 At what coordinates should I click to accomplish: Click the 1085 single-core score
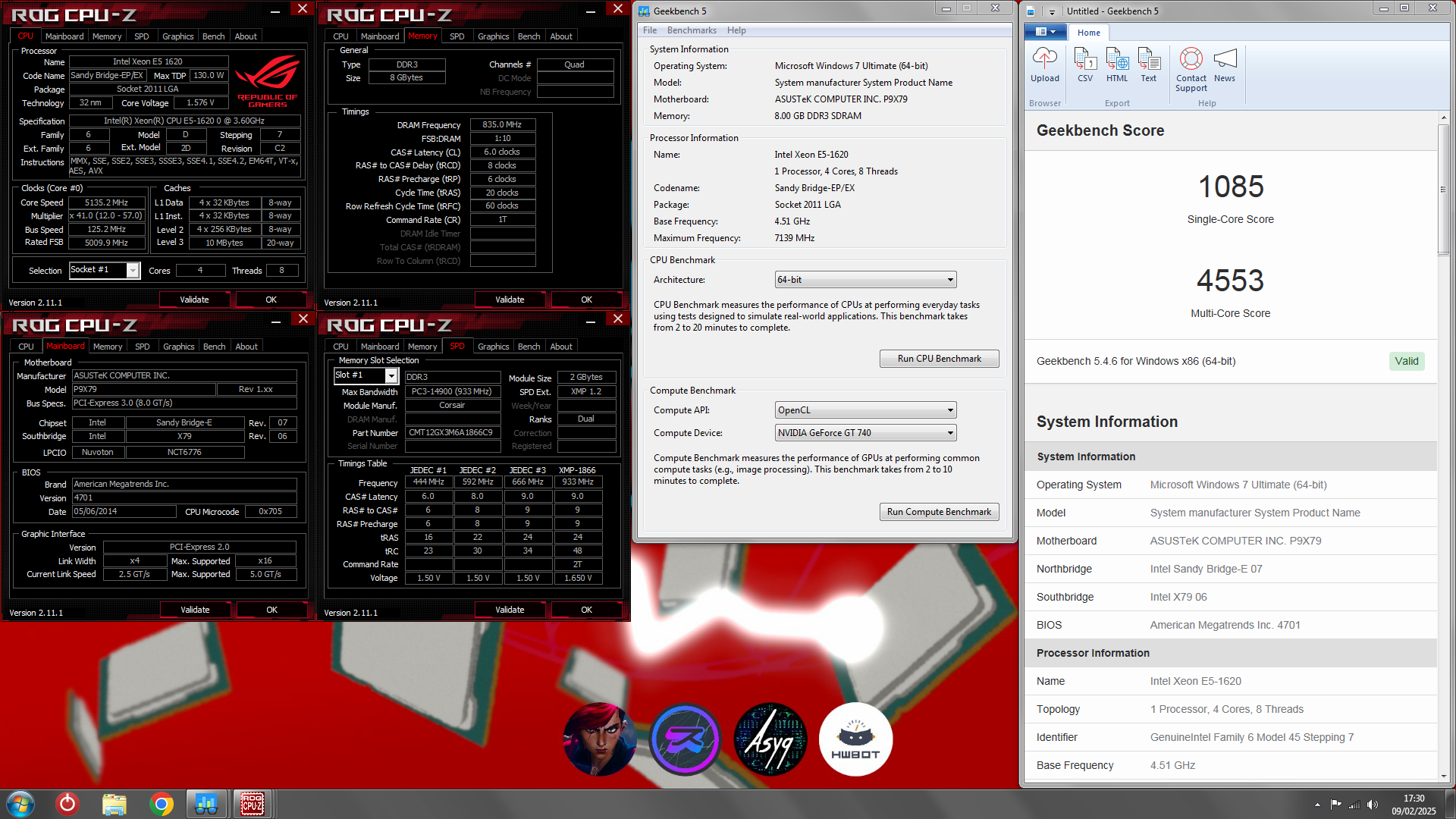[1231, 187]
